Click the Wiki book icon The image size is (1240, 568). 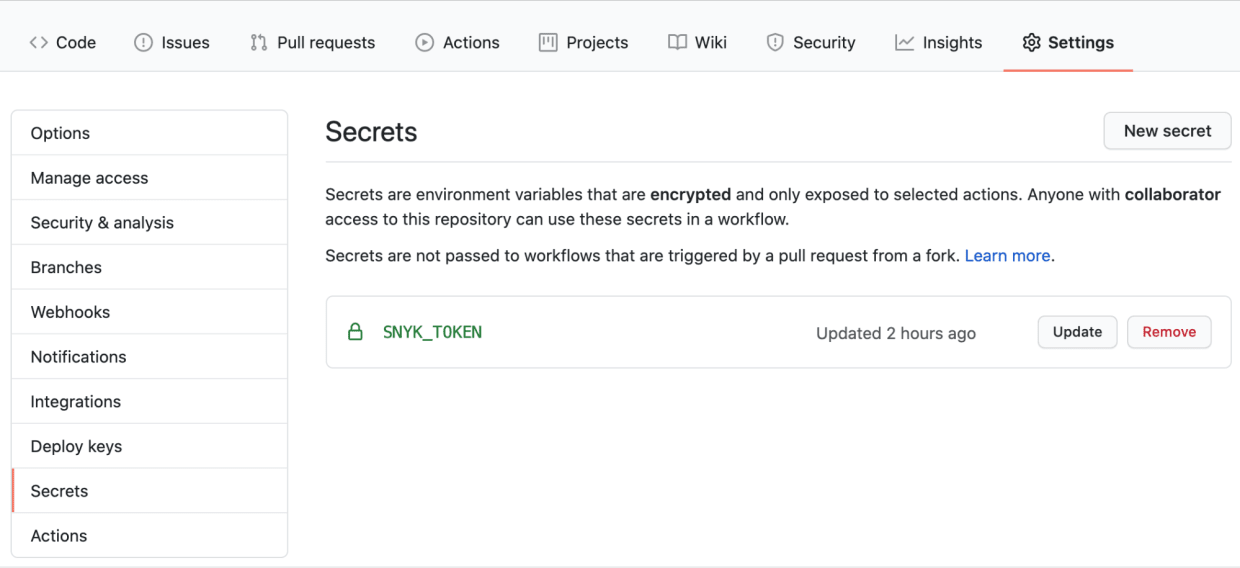pos(677,42)
